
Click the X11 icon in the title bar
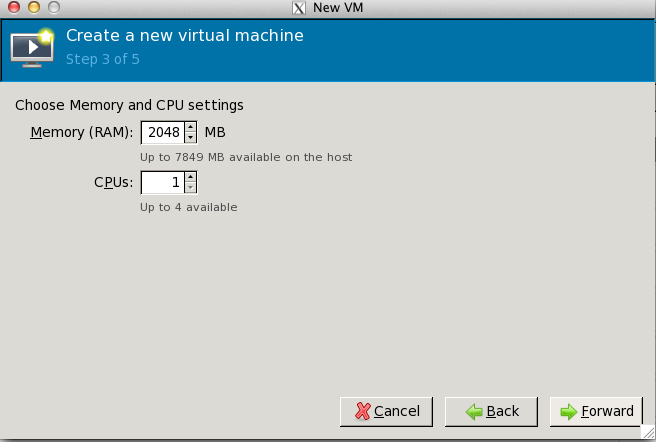(299, 8)
